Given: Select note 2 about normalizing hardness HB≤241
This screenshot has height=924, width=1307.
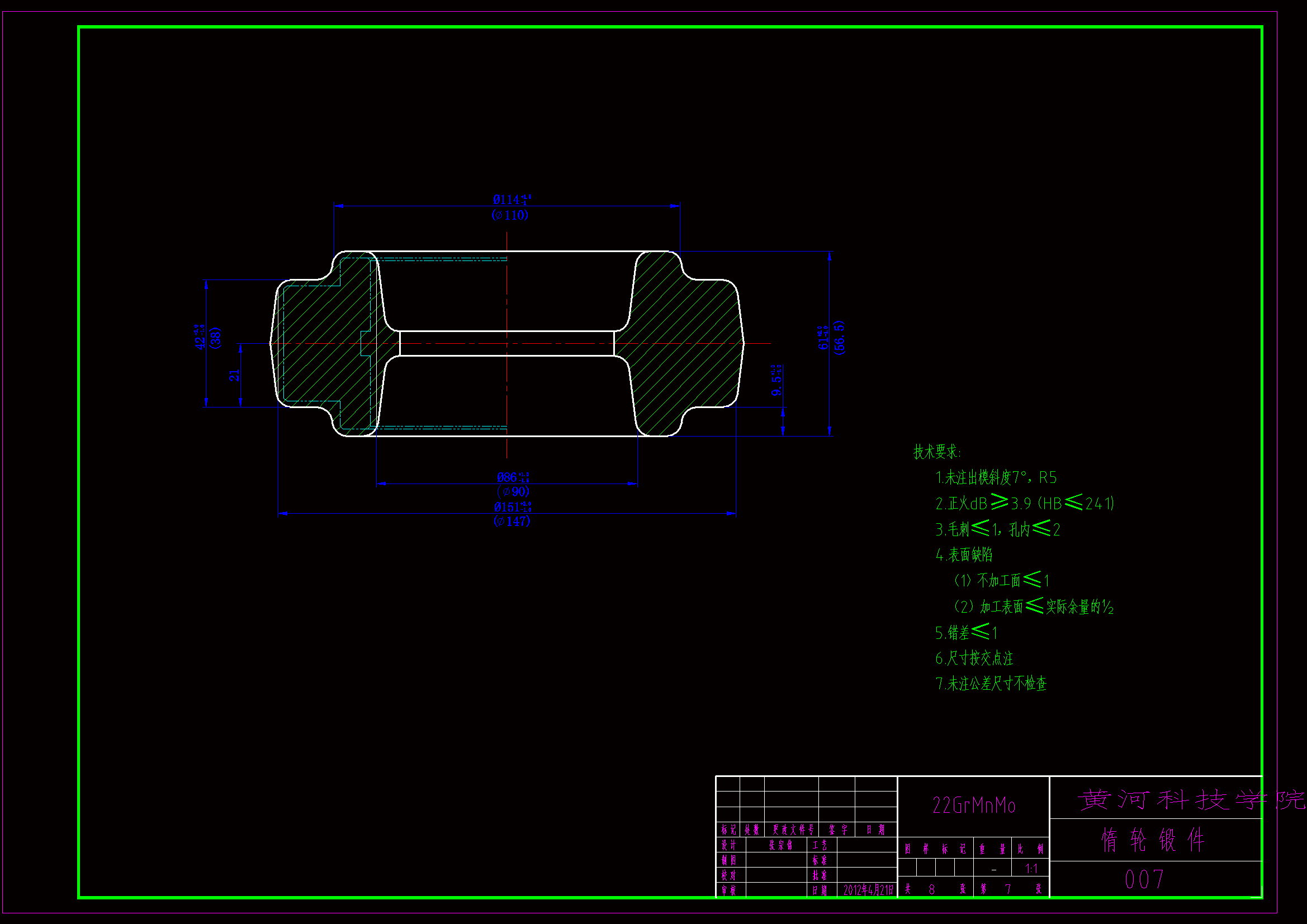Looking at the screenshot, I should [x=1024, y=503].
